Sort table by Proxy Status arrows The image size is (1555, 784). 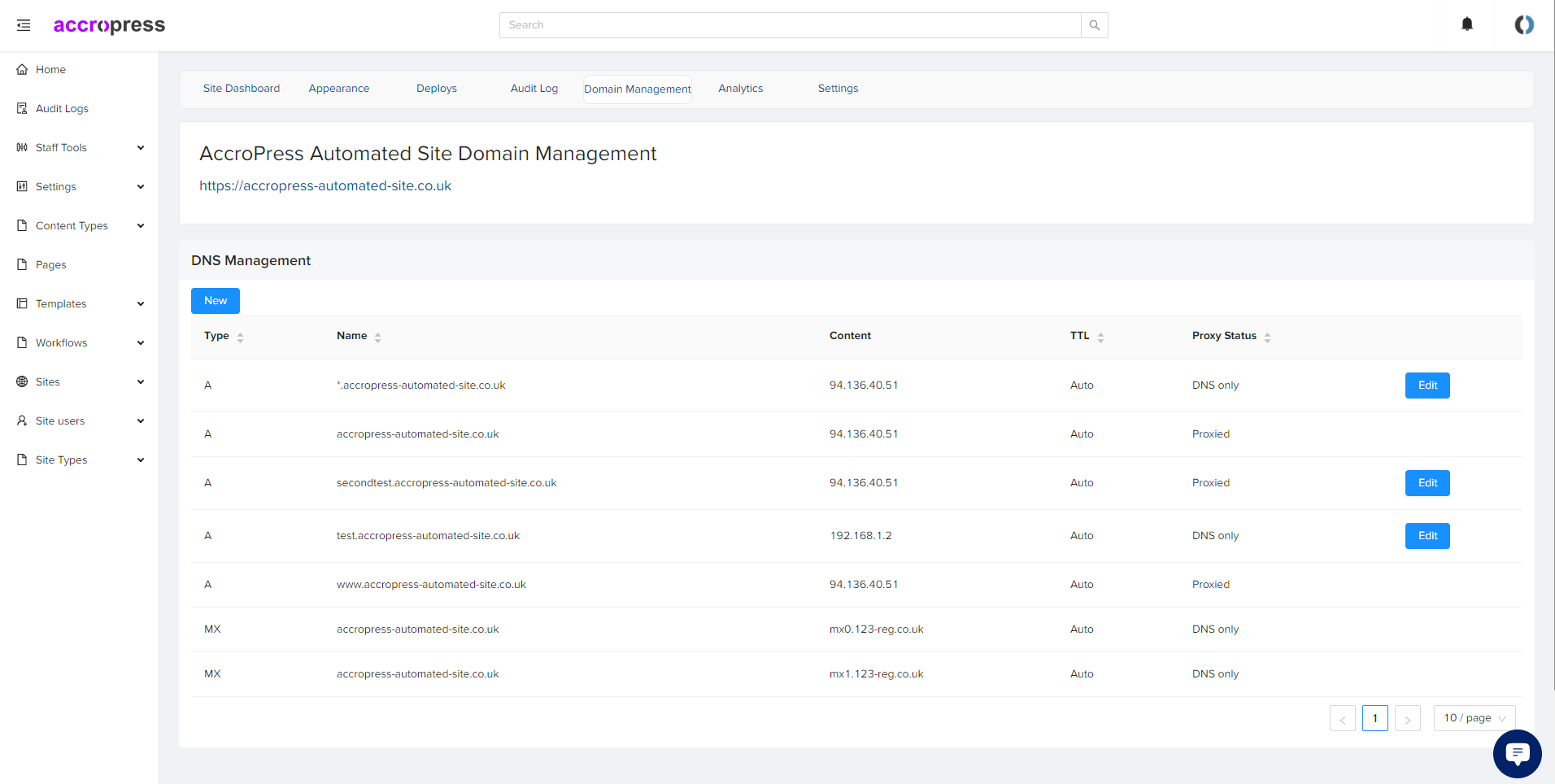[1267, 337]
